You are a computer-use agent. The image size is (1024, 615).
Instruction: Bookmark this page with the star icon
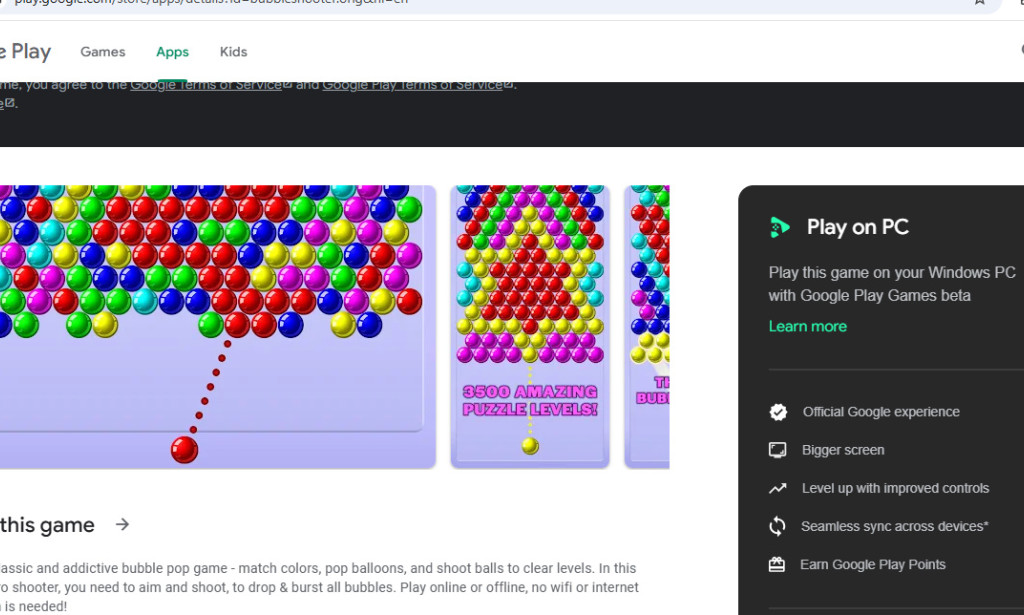click(979, 3)
